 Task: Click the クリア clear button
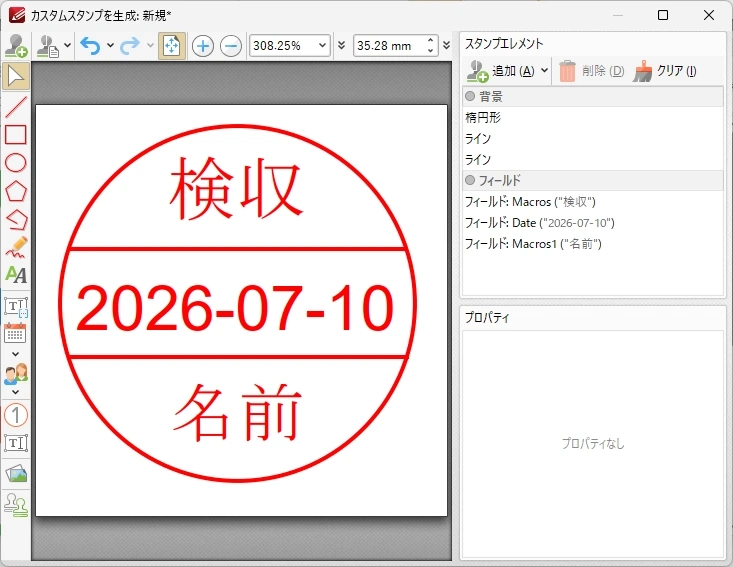click(x=665, y=71)
